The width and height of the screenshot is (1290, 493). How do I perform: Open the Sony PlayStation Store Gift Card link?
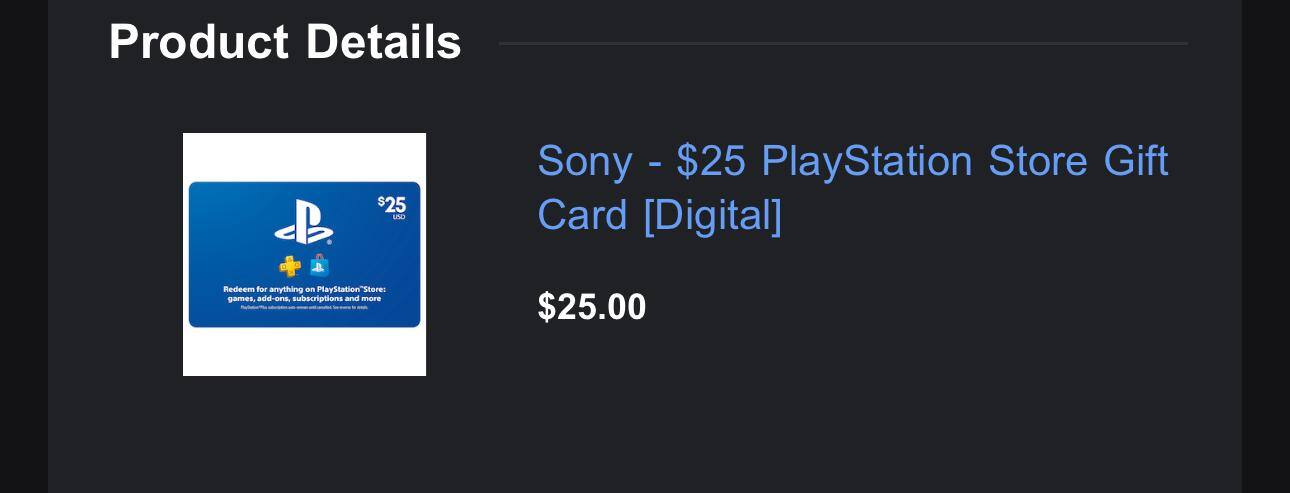(x=852, y=161)
